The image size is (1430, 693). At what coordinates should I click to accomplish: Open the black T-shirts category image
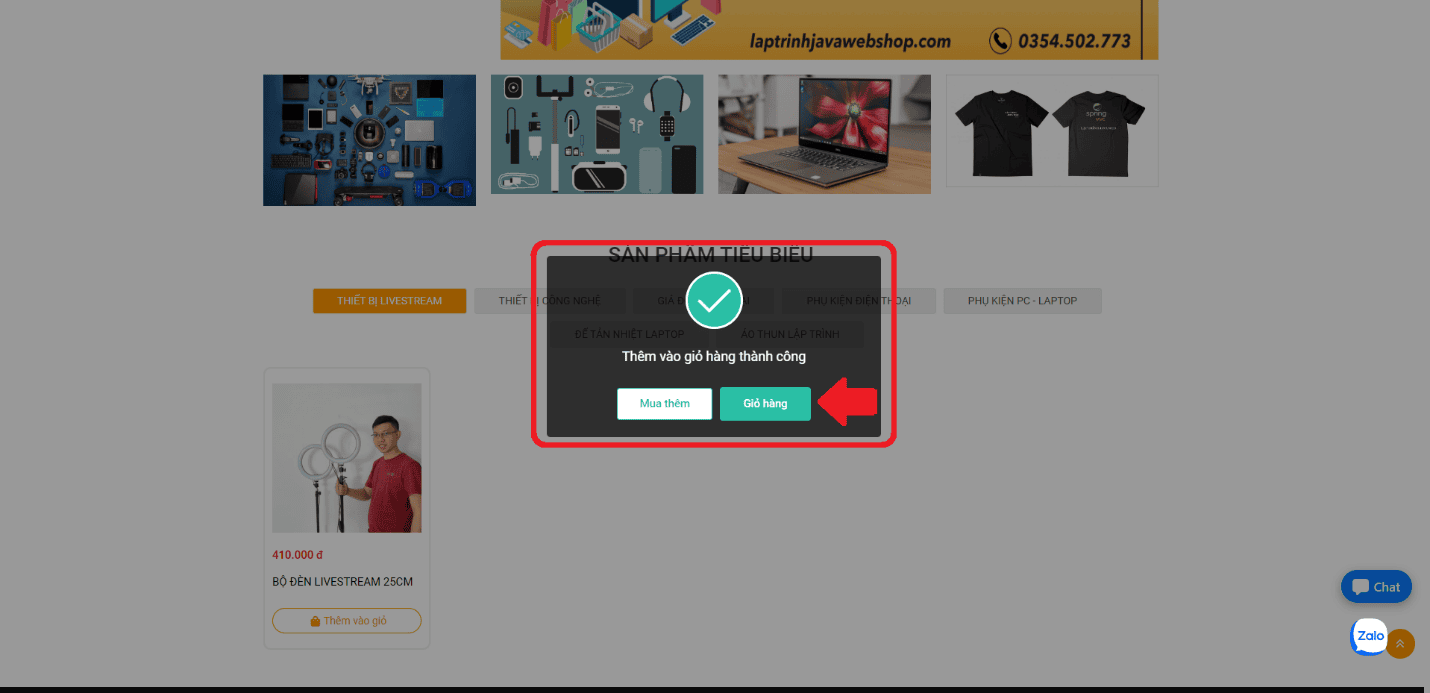coord(1052,131)
